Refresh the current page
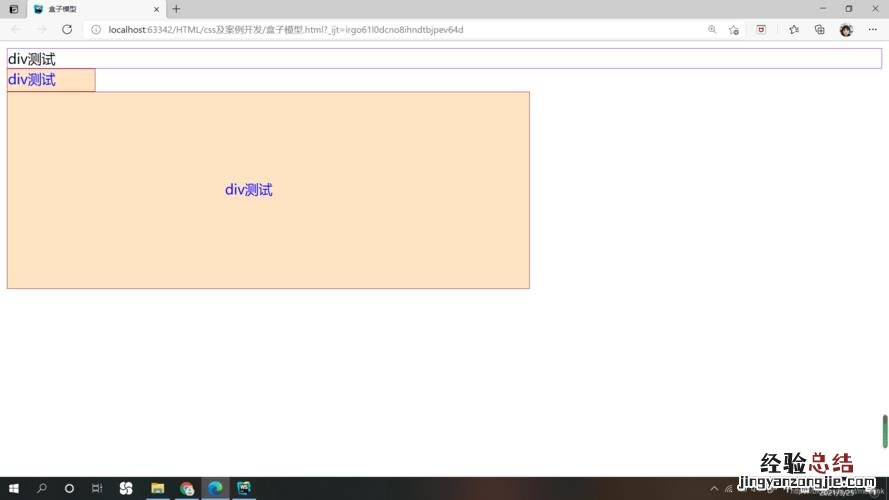 (x=67, y=29)
